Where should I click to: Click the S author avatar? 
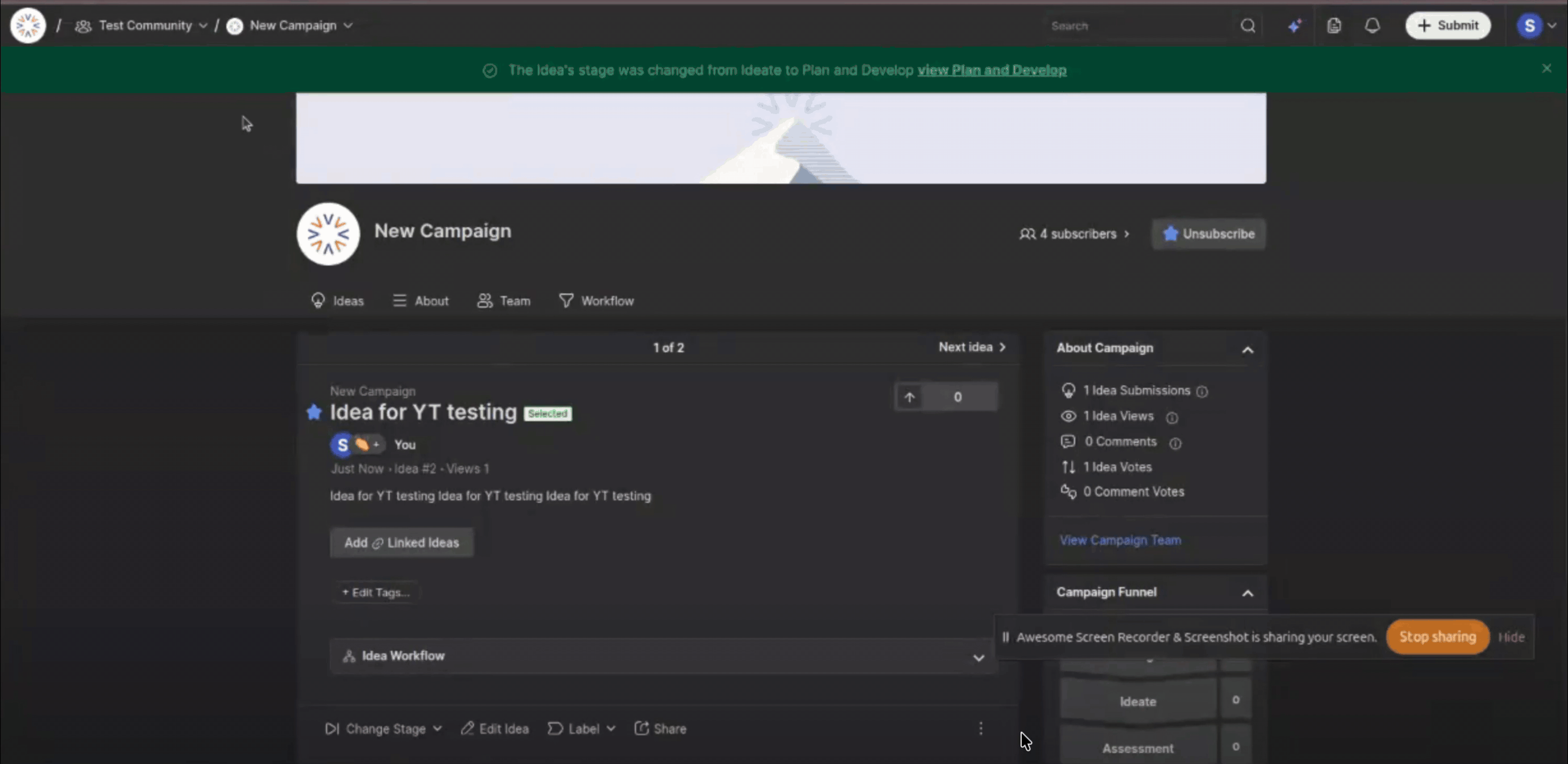[x=342, y=444]
